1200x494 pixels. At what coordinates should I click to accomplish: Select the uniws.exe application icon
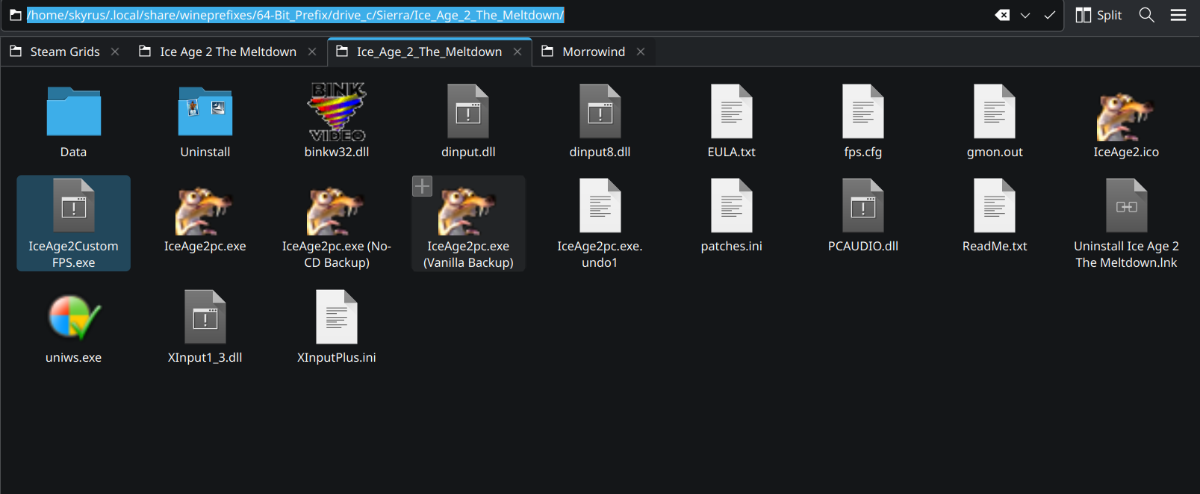point(73,318)
